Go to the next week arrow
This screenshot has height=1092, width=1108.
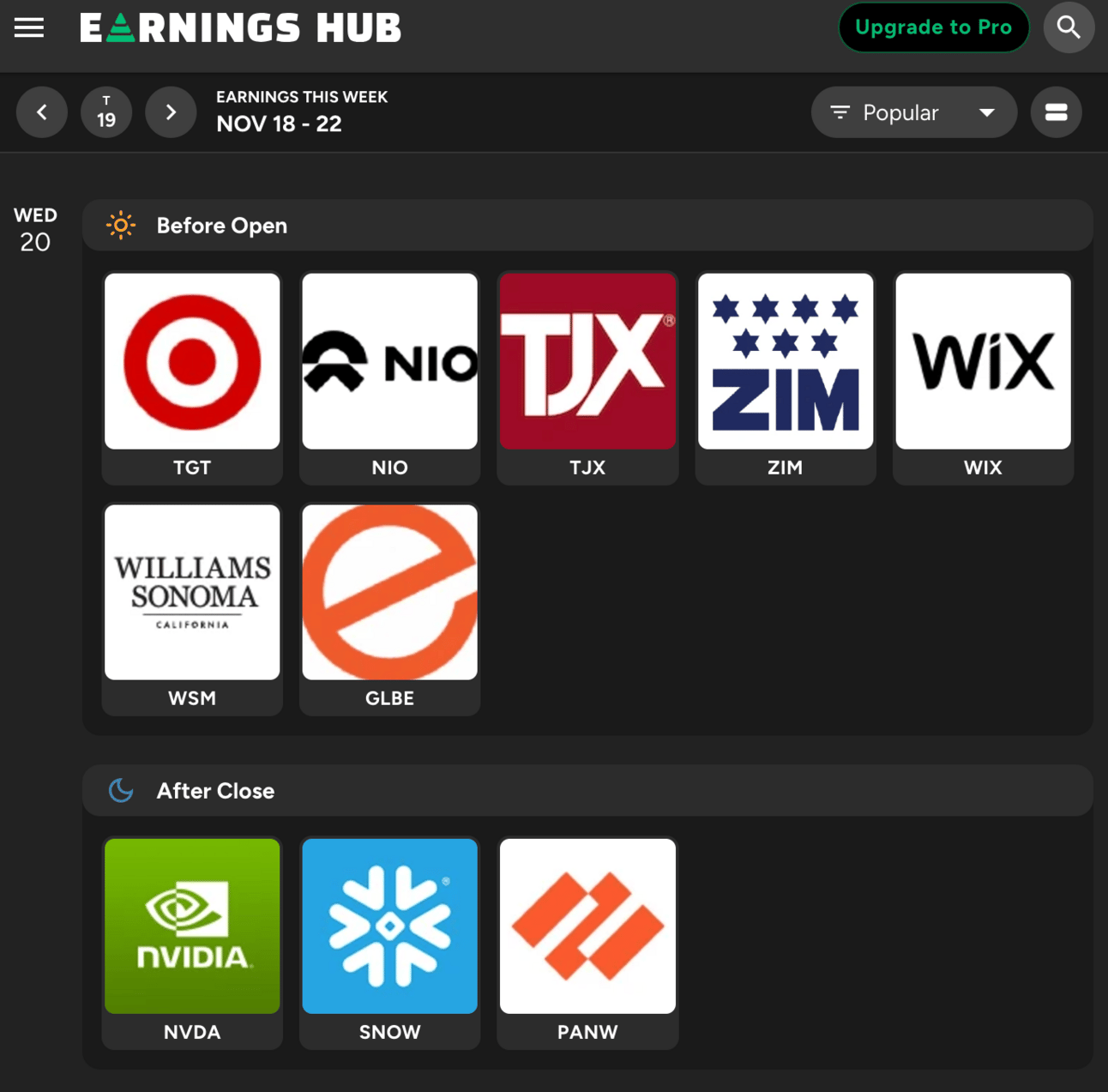tap(171, 112)
